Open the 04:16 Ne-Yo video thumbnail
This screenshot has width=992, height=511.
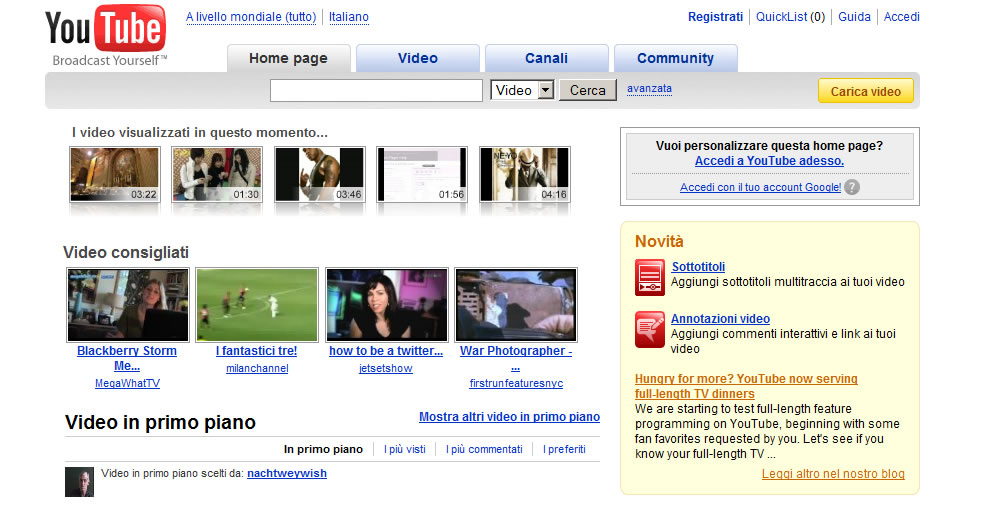pyautogui.click(x=524, y=175)
